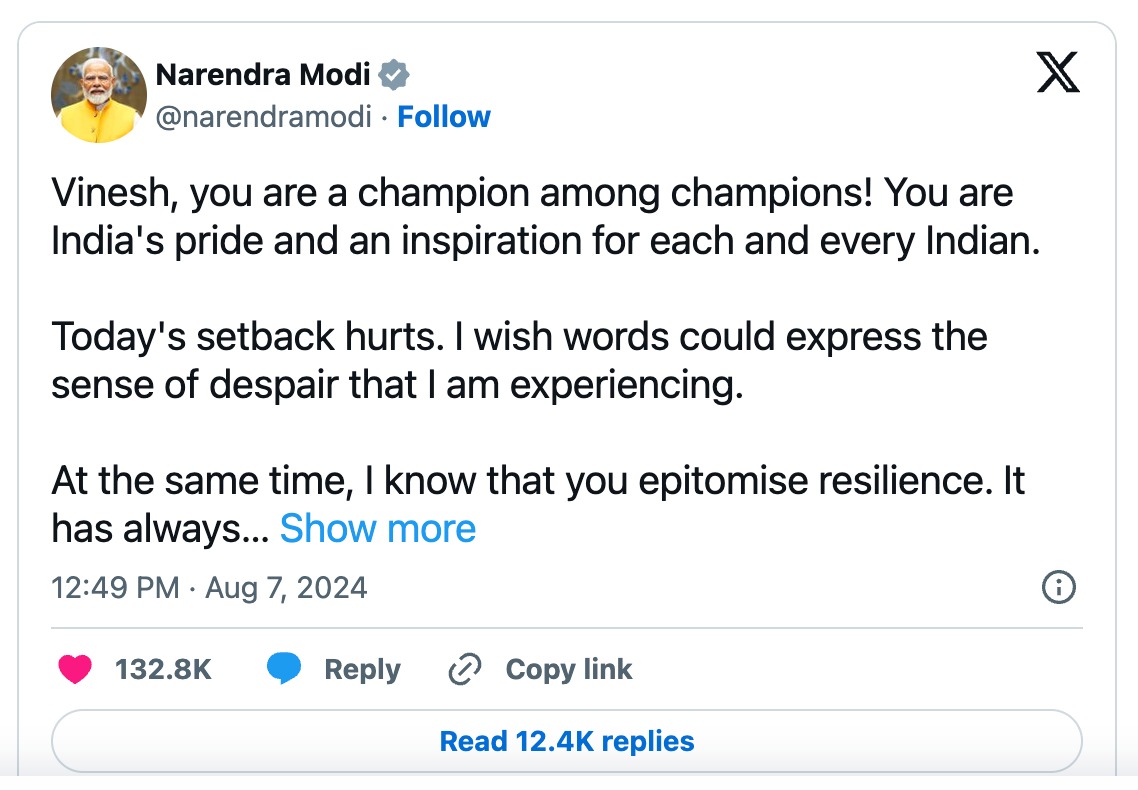The image size is (1138, 790).
Task: Click the verified badge next to Narendra Modi
Action: click(x=396, y=73)
